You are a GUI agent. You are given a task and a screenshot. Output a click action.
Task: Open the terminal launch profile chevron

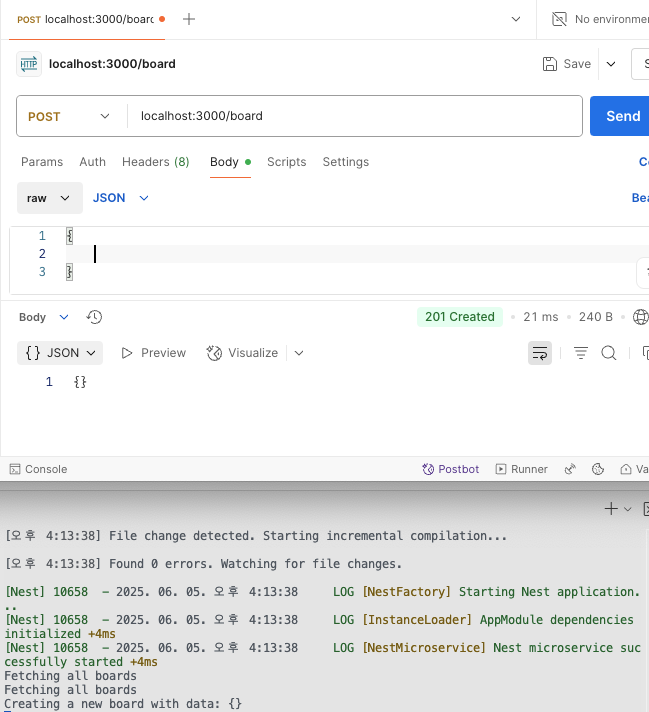point(628,509)
